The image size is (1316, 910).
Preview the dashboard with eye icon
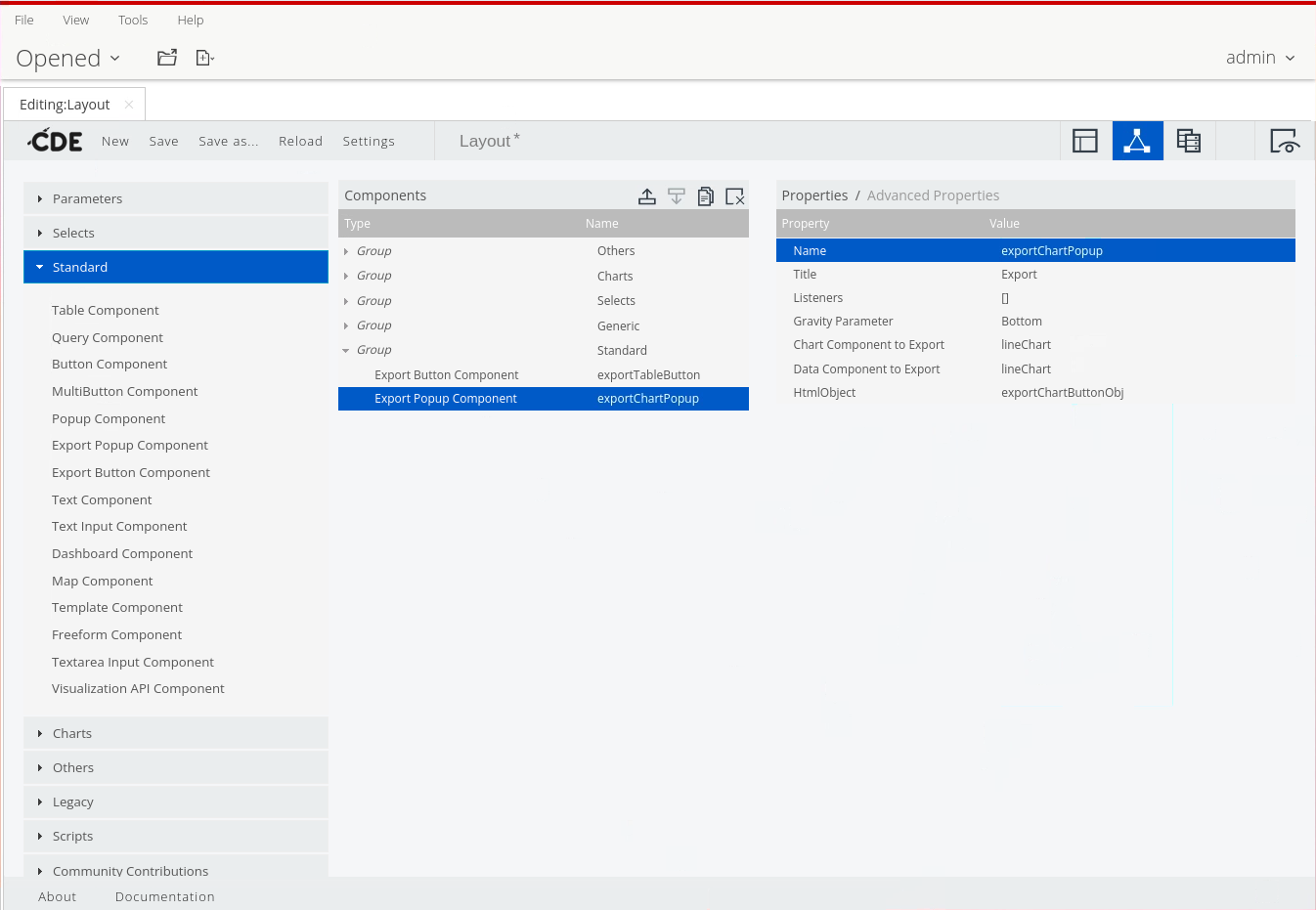click(1284, 141)
